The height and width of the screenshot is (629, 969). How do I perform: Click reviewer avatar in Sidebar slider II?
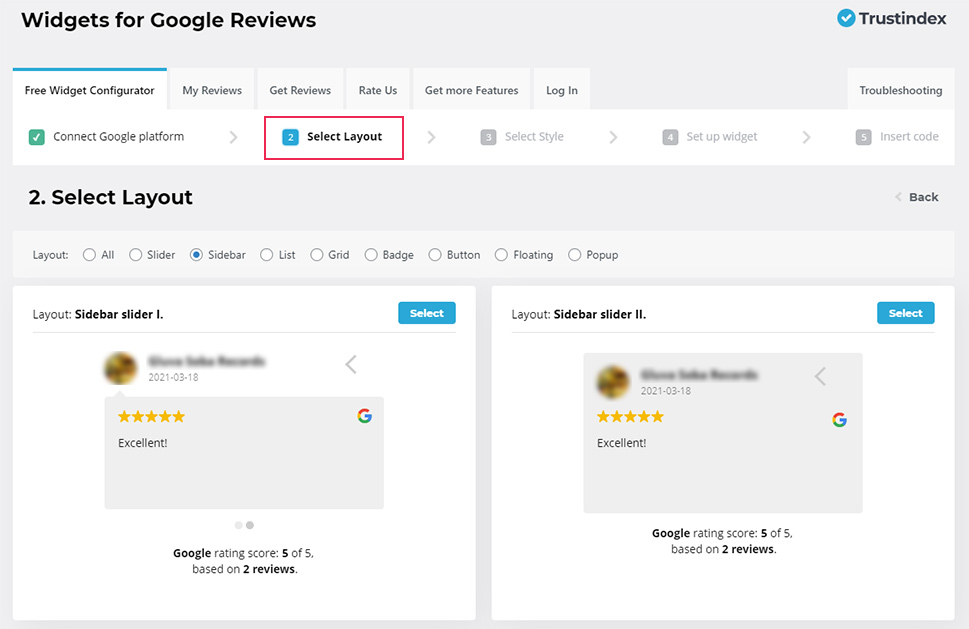pos(612,381)
